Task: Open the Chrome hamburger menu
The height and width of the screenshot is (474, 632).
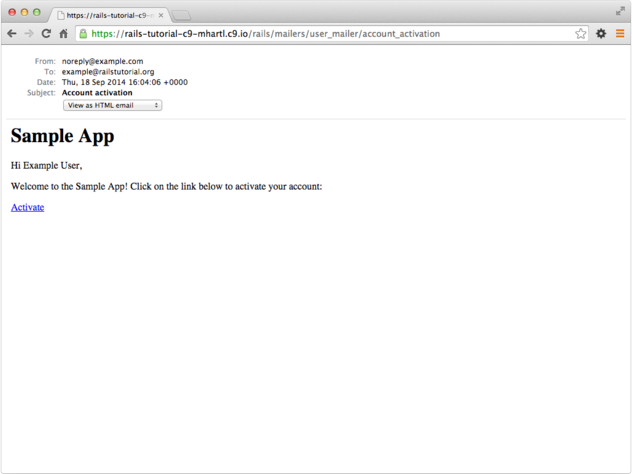Action: 620,34
